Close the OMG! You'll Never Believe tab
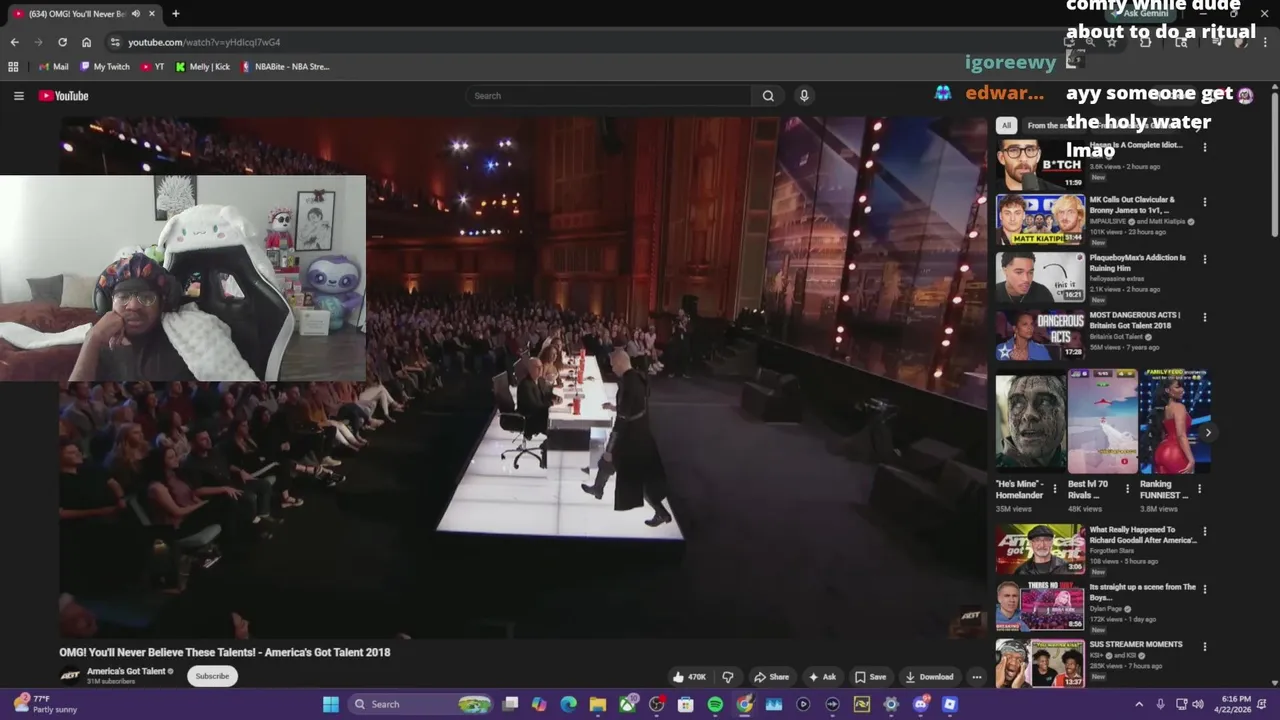This screenshot has width=1280, height=720. (x=153, y=14)
